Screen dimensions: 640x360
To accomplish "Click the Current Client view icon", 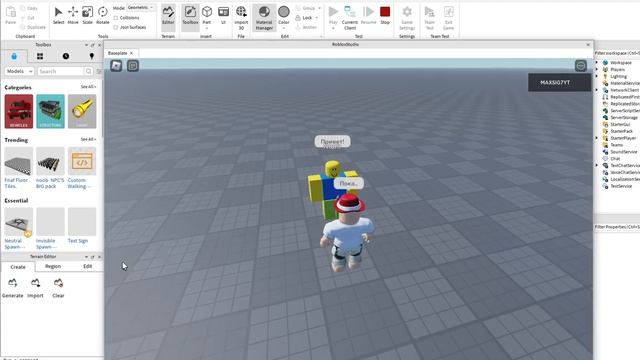I will click(350, 18).
